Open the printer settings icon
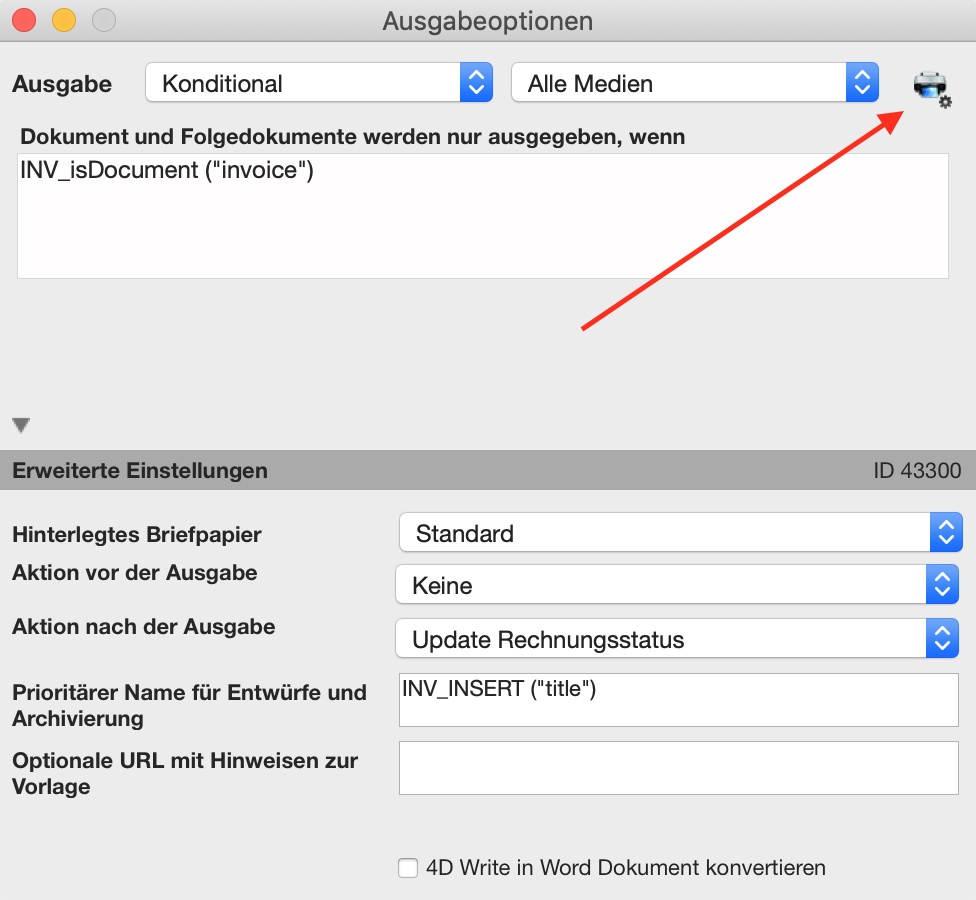 [932, 89]
